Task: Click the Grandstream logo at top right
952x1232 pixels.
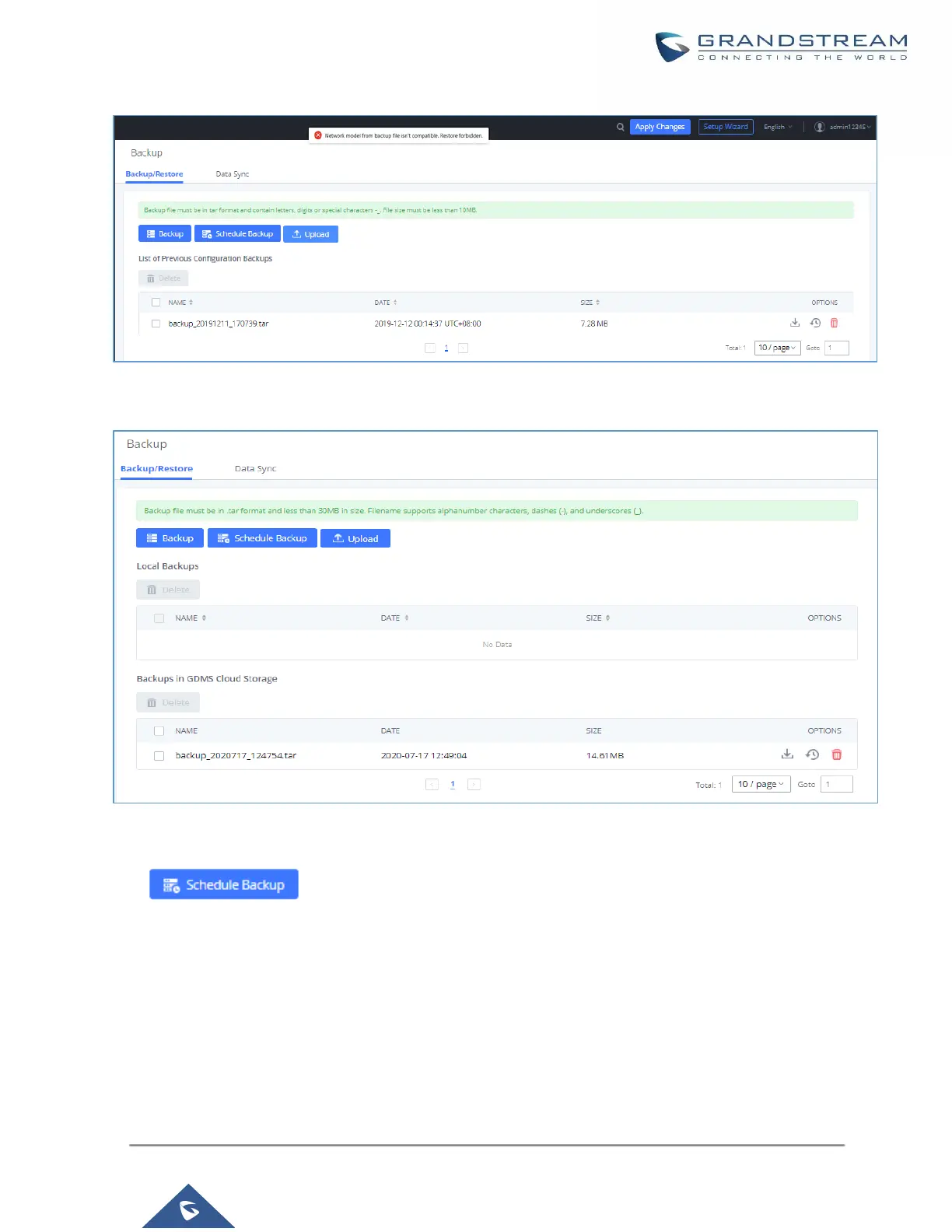Action: [781, 47]
